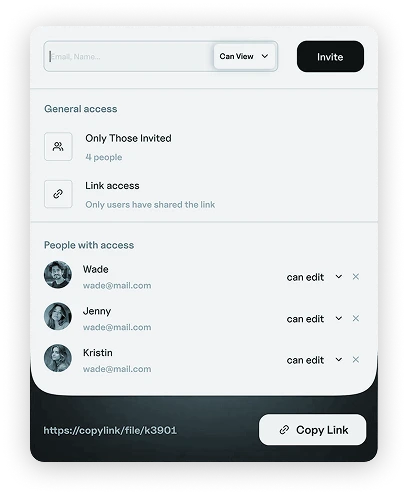Image resolution: width=408 pixels, height=496 pixels.
Task: Click the chain link icon beside Link access
Action: 58,194
